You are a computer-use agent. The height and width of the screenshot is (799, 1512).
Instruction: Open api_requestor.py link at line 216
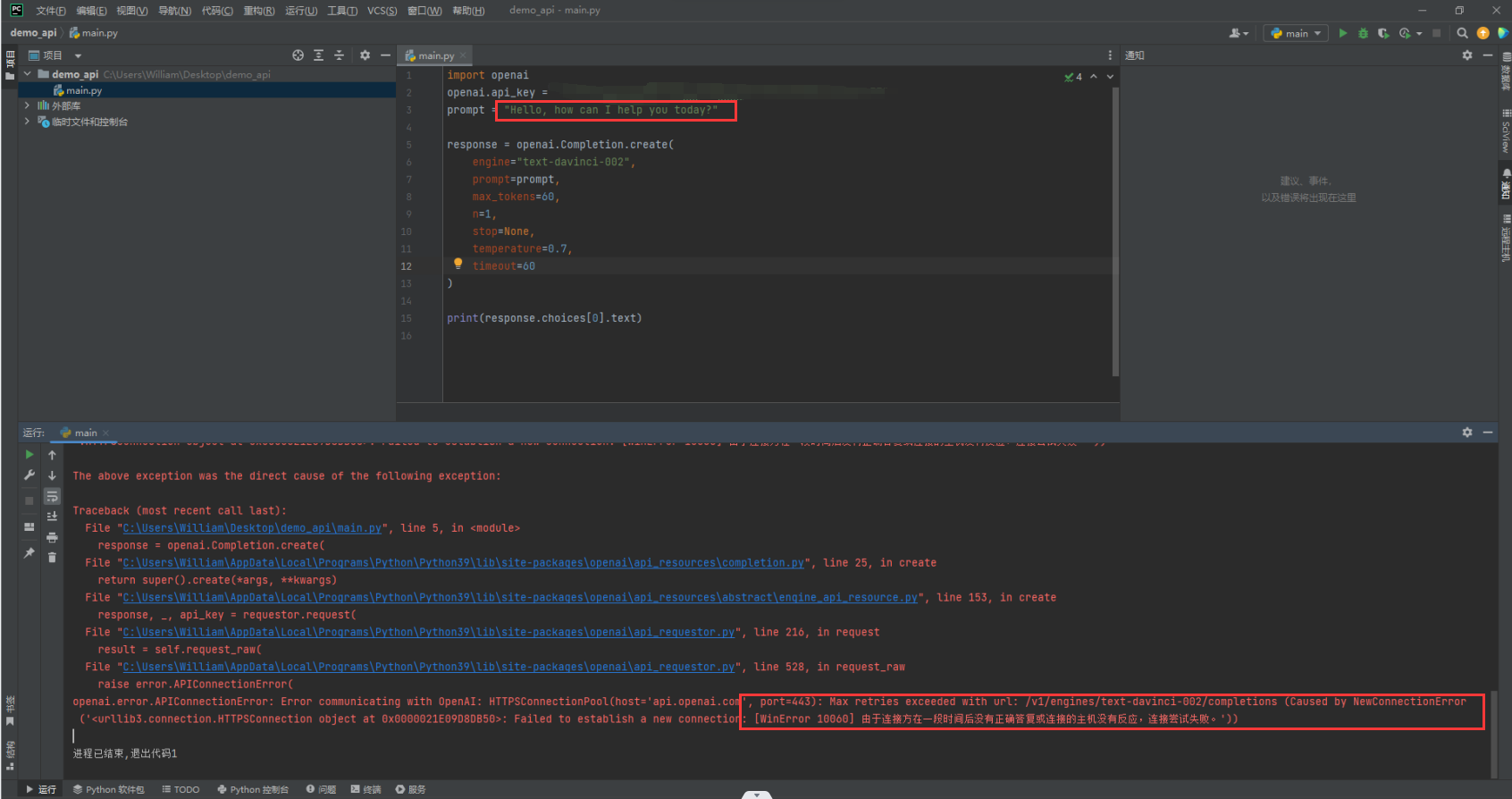[428, 633]
